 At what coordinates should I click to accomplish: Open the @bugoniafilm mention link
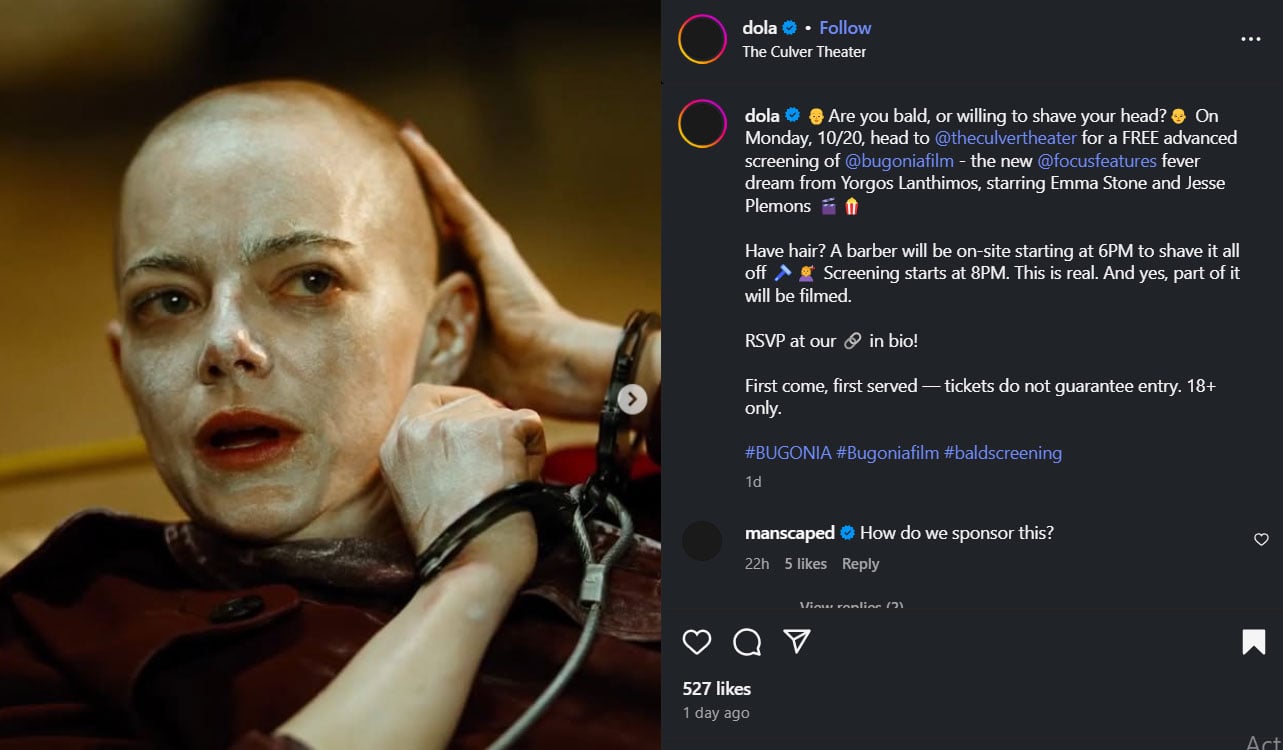(x=899, y=161)
